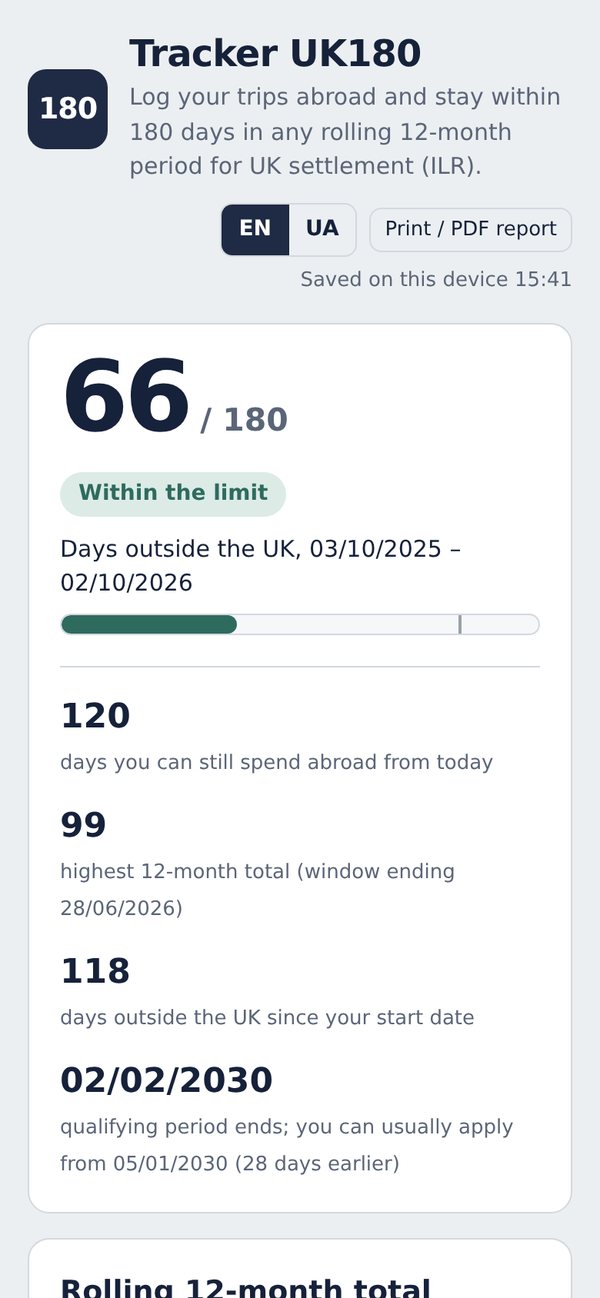Click the green filled progress bar portion
Viewport: 600px width, 1298px height.
149,624
